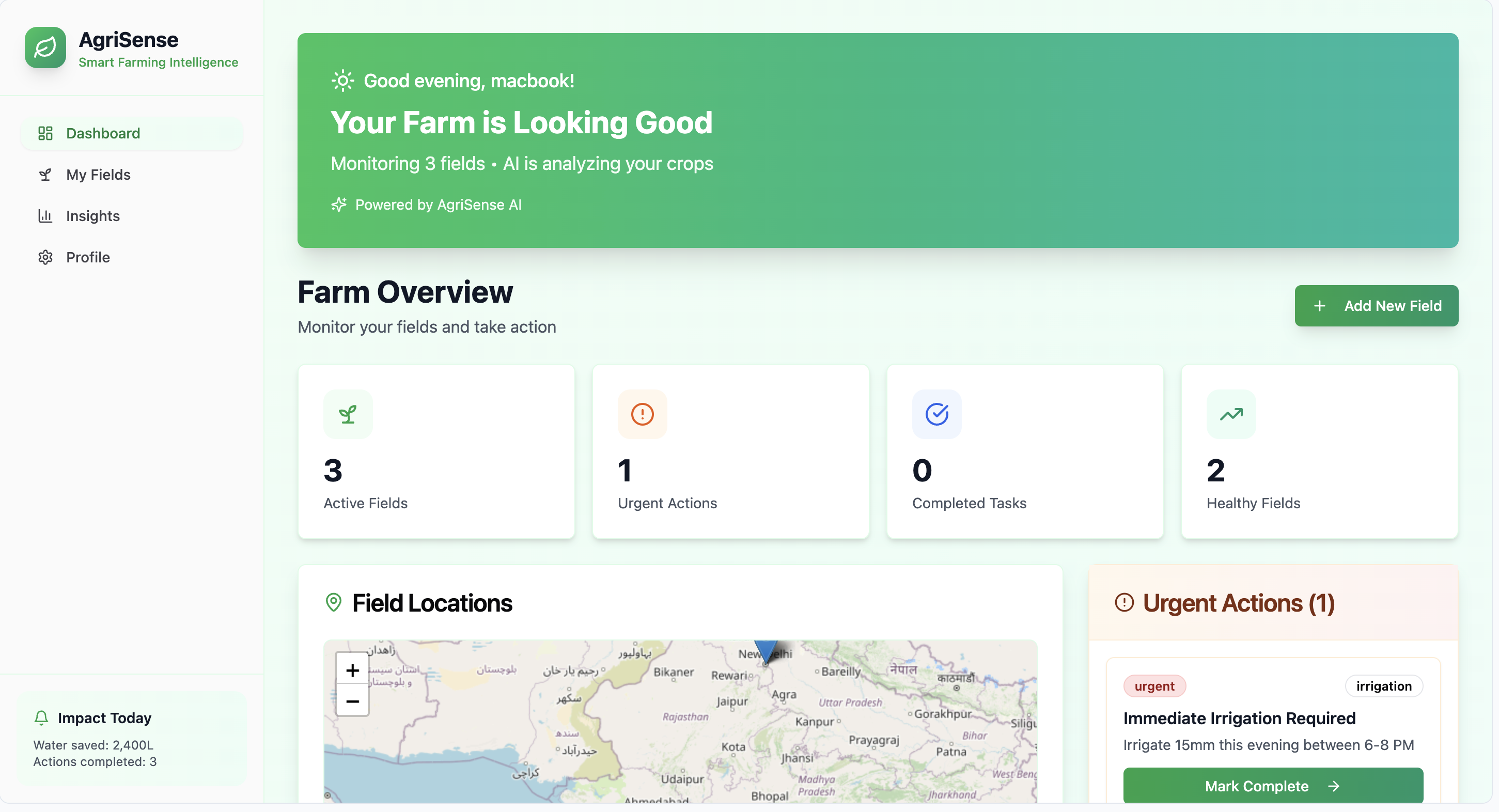Image resolution: width=1499 pixels, height=812 pixels.
Task: Click the trending arrow icon on Healthy Fields
Action: (1231, 414)
